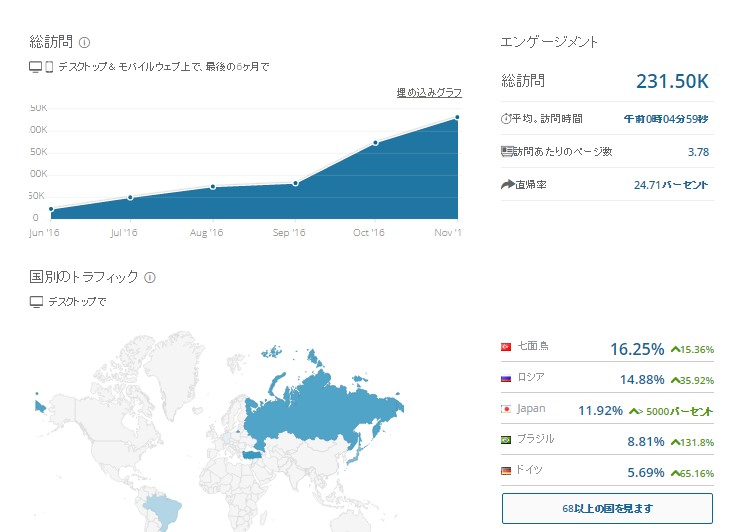Click the 午前0時04分59秒 visit duration value
This screenshot has width=742, height=532.
(666, 119)
